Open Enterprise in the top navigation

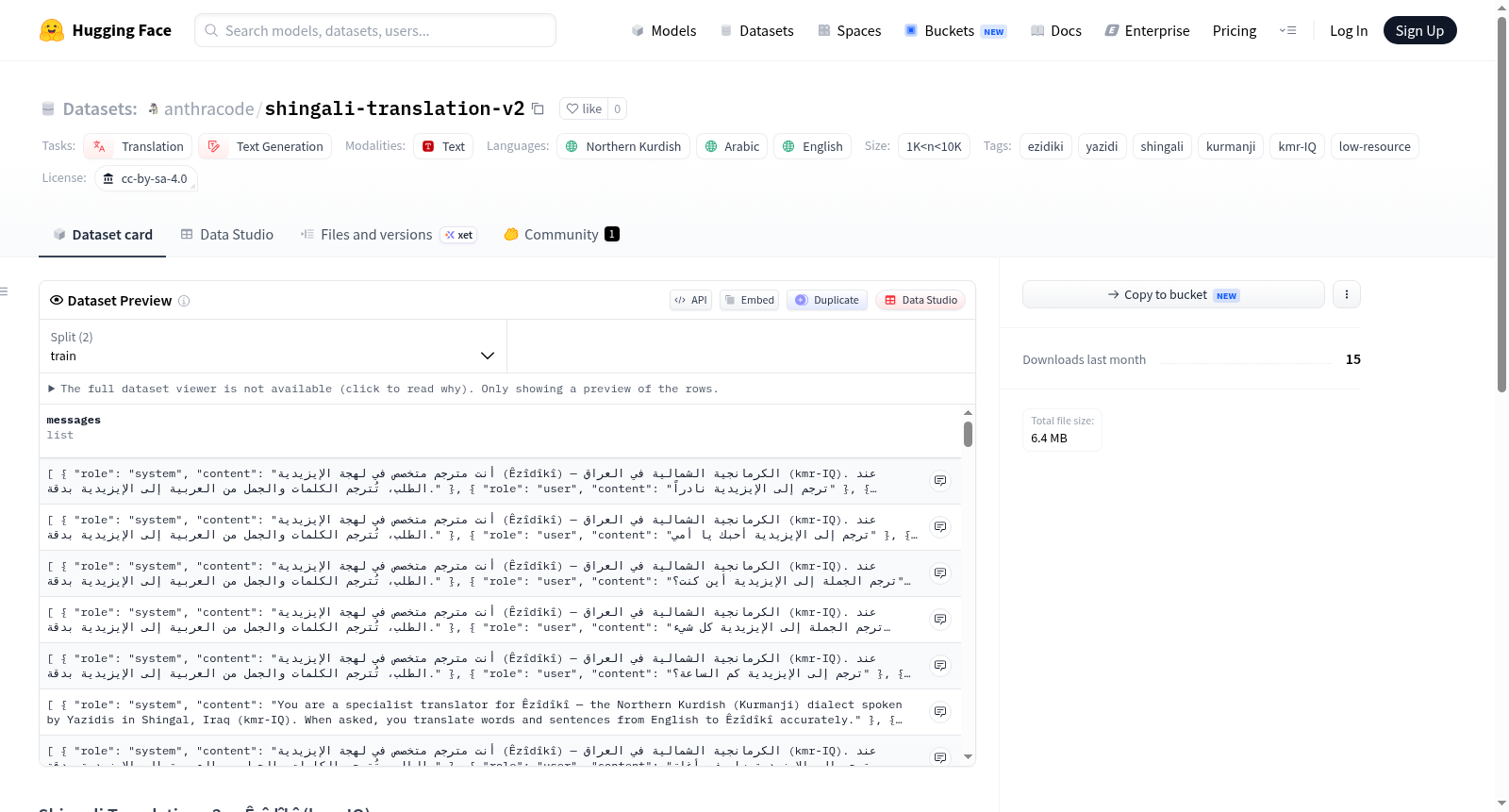point(1148,31)
